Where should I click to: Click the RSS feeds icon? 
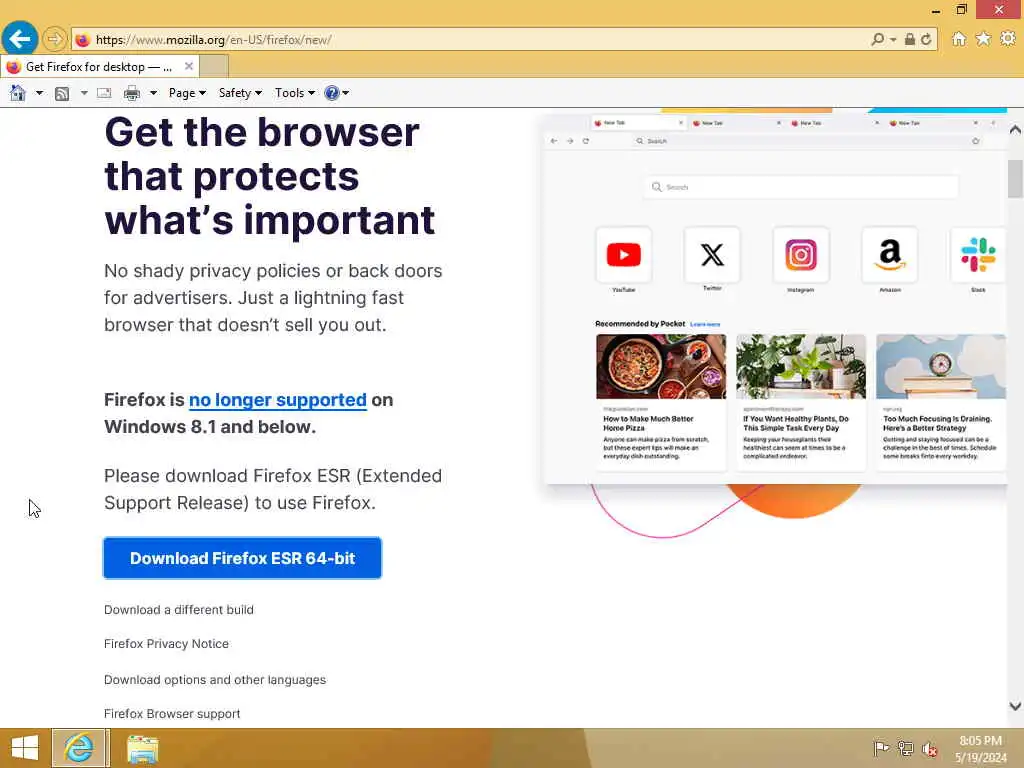[x=62, y=93]
